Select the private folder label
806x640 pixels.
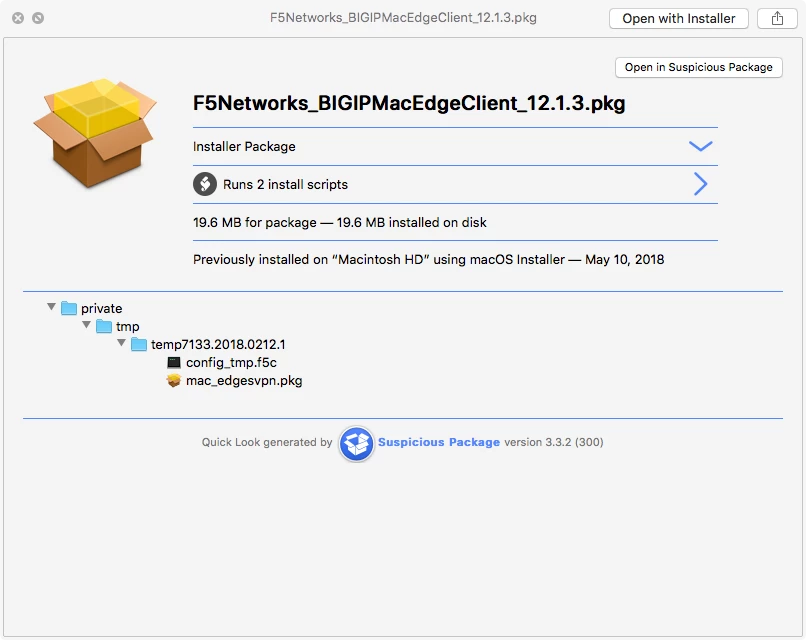(102, 308)
